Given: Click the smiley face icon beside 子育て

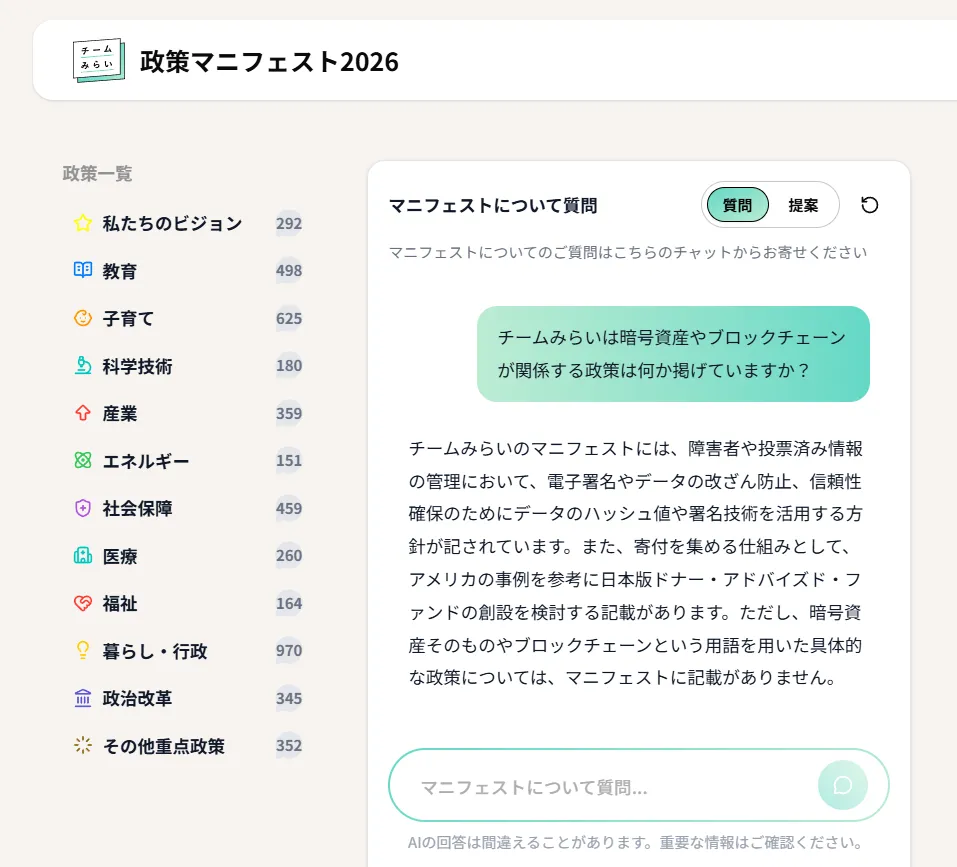Looking at the screenshot, I should coord(83,319).
